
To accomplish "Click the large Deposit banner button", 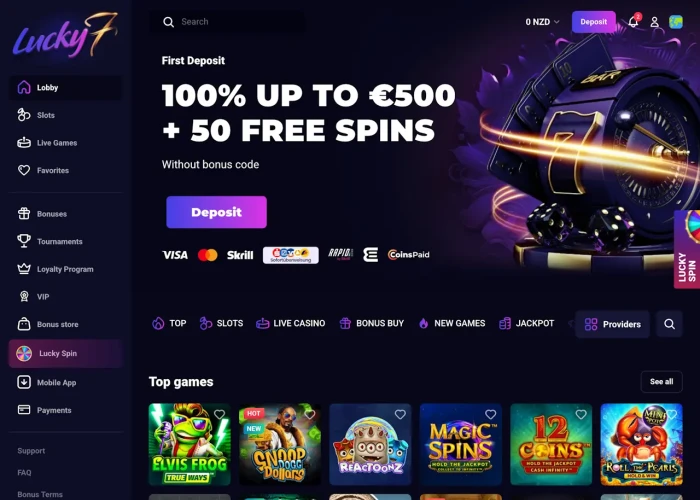I will tap(217, 212).
